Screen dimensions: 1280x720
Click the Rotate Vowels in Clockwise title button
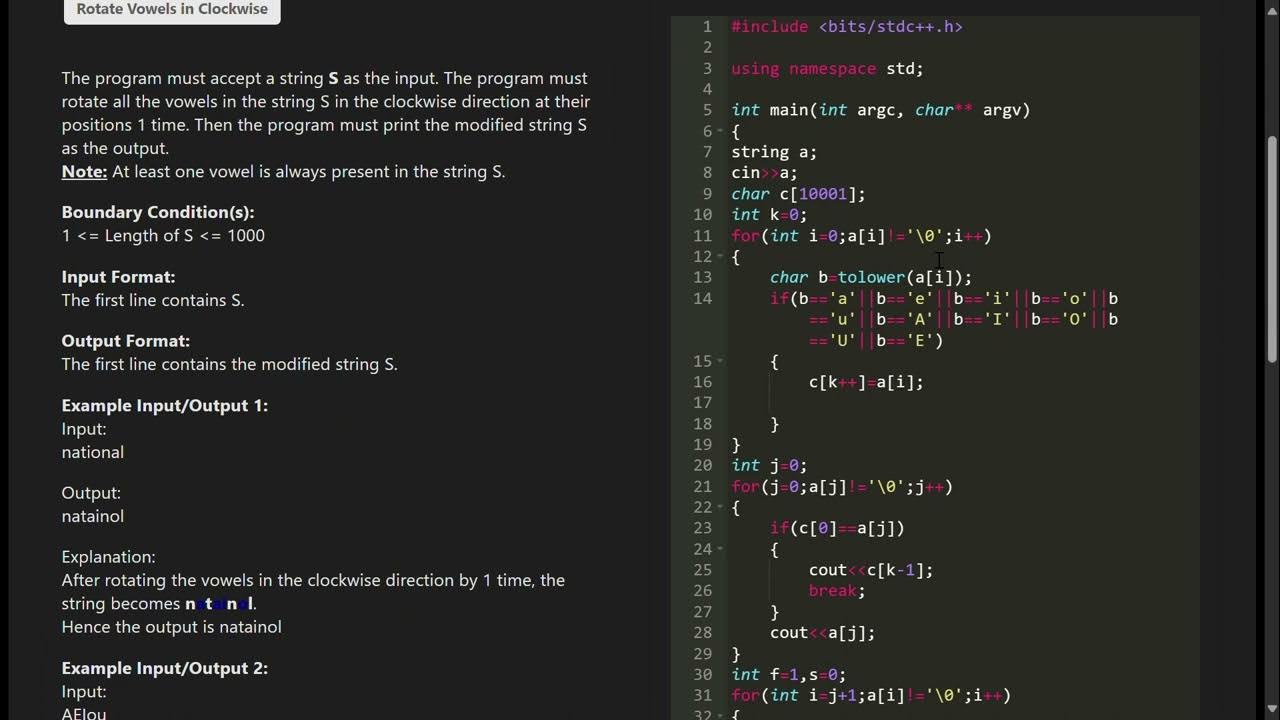[172, 10]
